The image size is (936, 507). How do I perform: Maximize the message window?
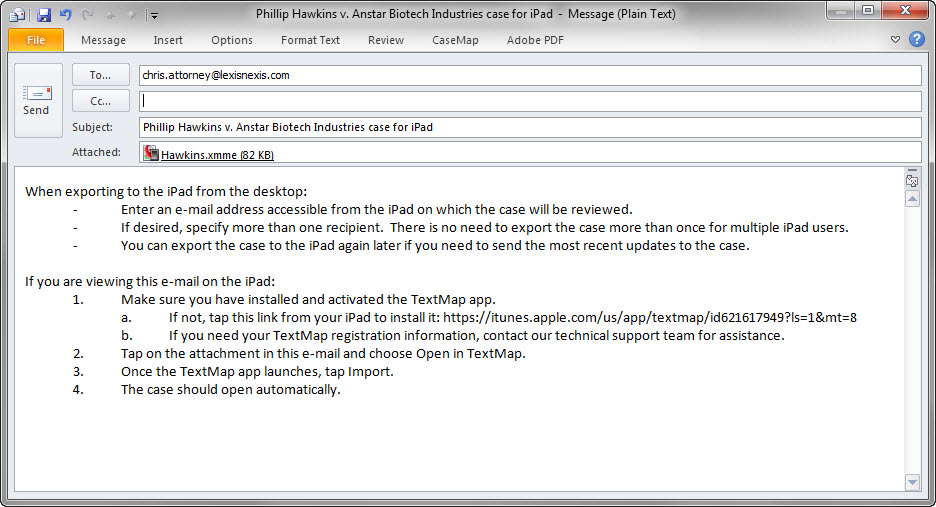point(868,10)
